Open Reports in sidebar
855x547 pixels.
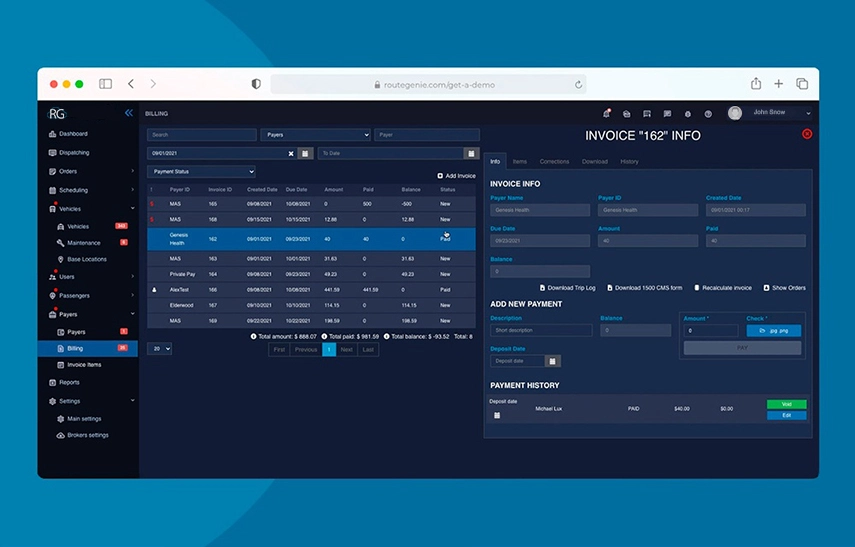pos(64,382)
